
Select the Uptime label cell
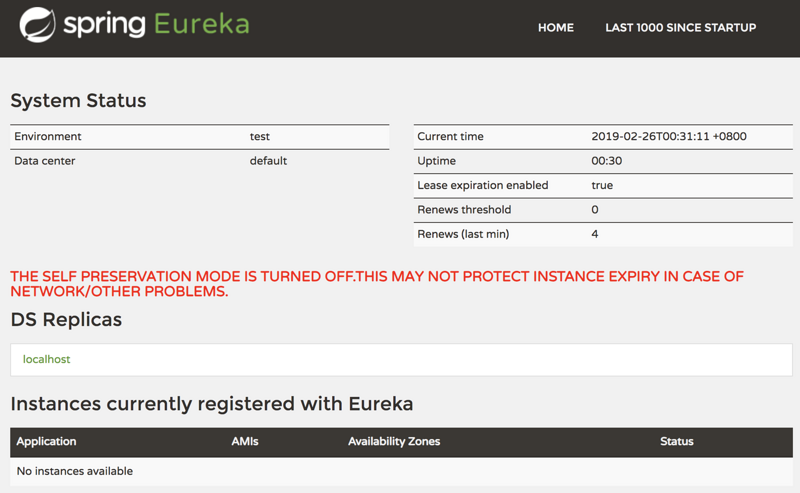coord(437,161)
